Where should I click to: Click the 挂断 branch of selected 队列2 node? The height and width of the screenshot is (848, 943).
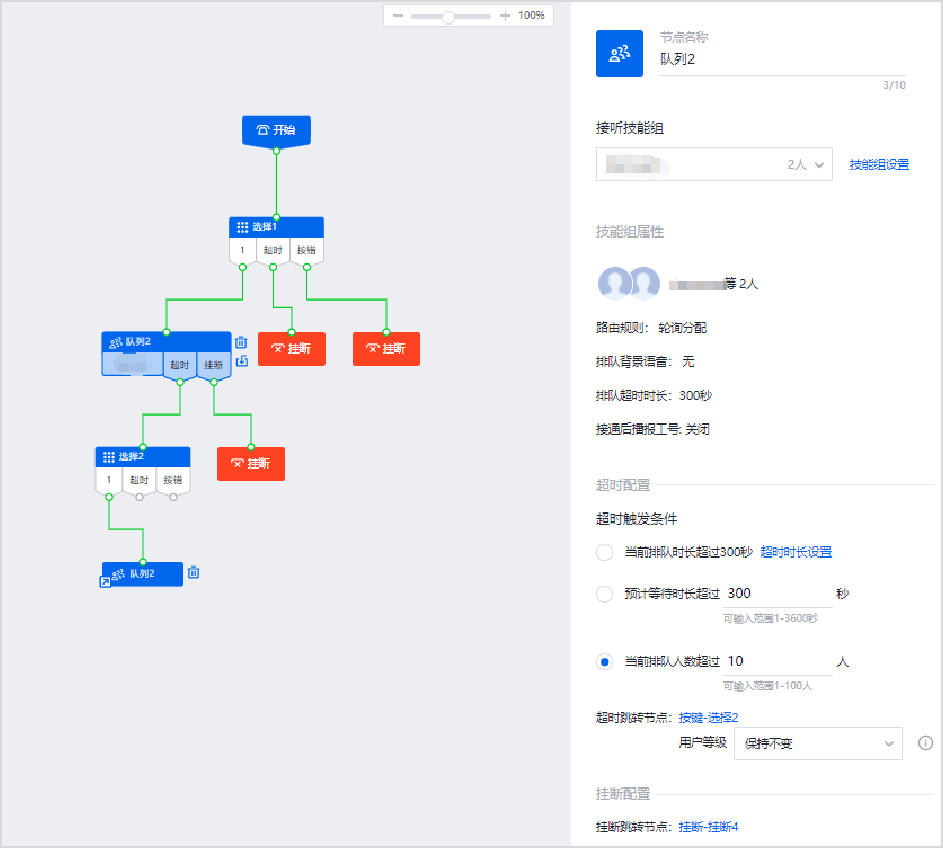tap(214, 365)
